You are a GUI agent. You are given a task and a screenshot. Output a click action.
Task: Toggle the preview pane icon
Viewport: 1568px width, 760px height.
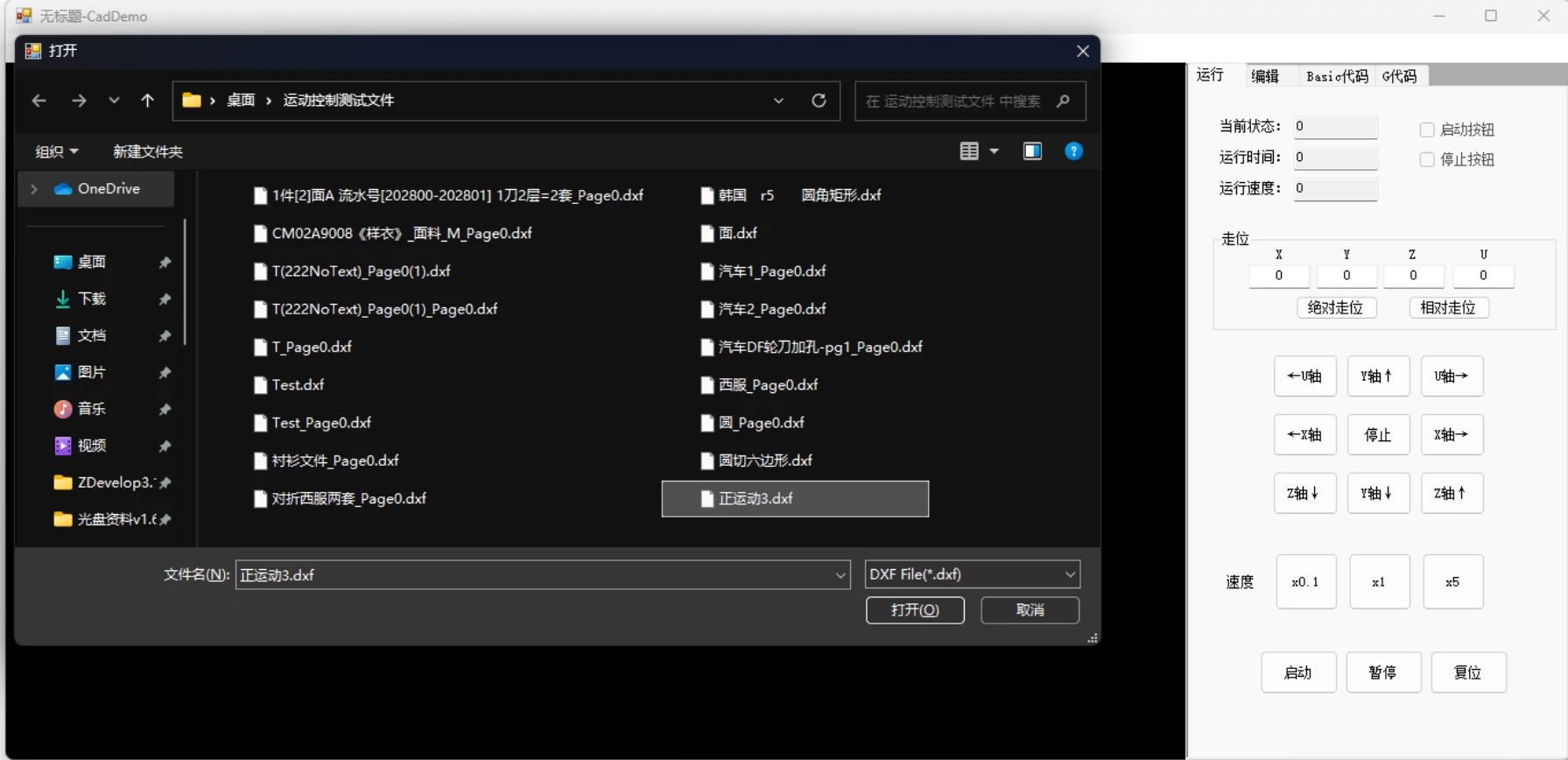1032,151
